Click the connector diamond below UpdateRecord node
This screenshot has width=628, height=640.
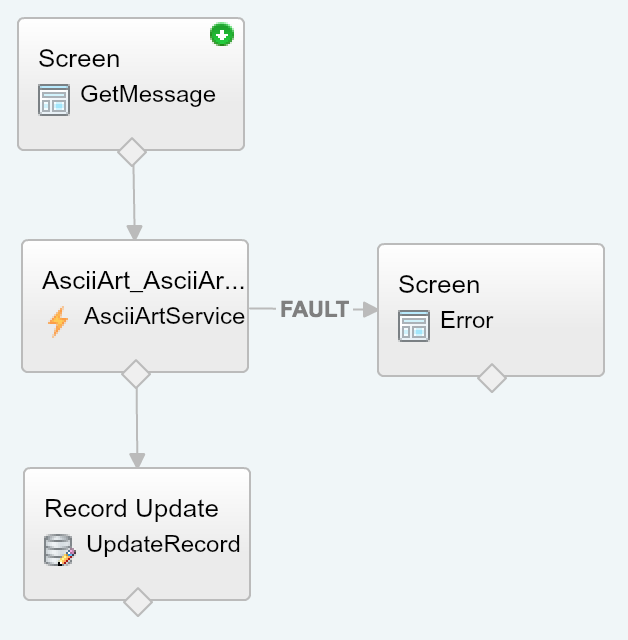137,602
